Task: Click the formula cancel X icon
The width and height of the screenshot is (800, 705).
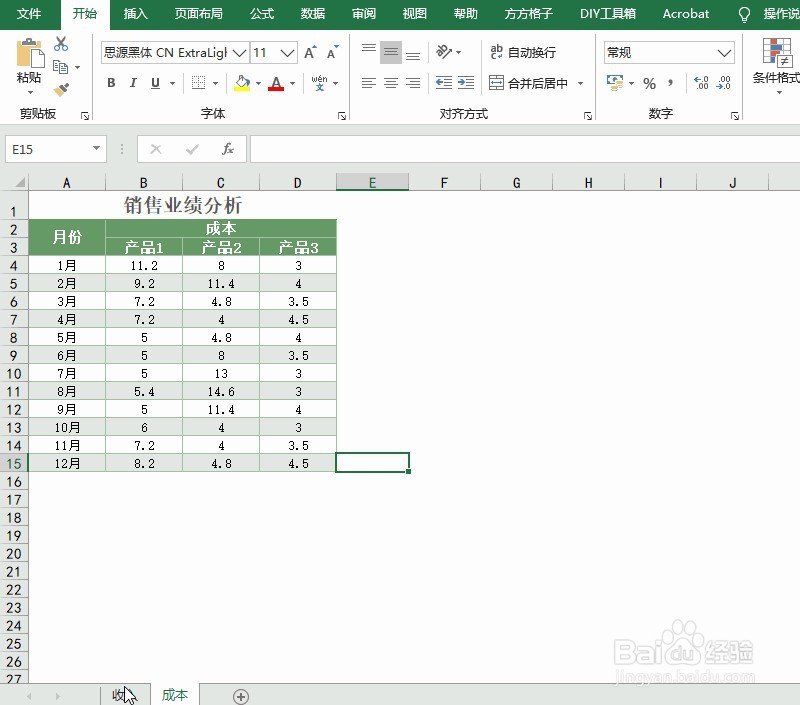Action: [156, 149]
